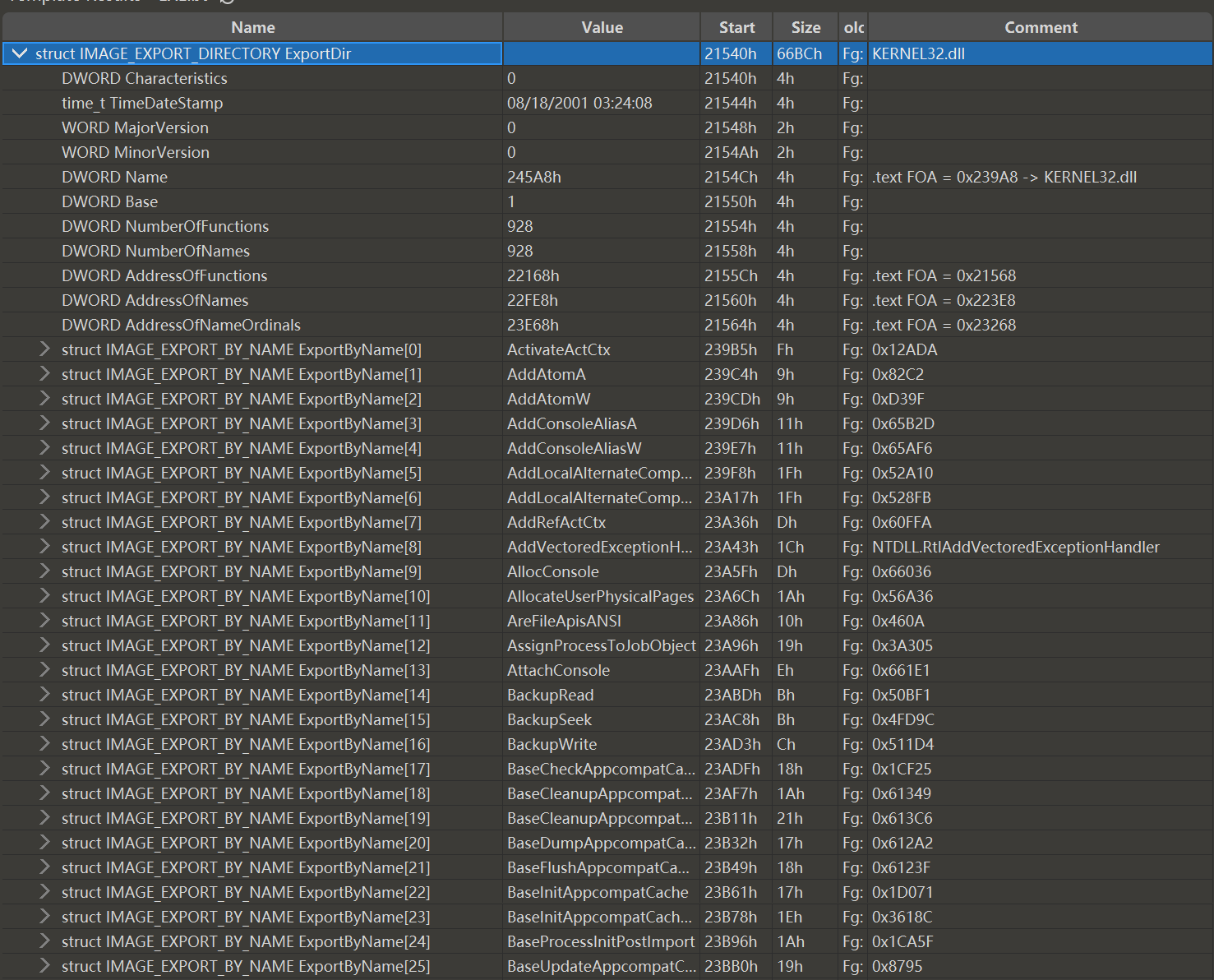Click the value BackupWrite
The width and height of the screenshot is (1214, 980).
552,744
